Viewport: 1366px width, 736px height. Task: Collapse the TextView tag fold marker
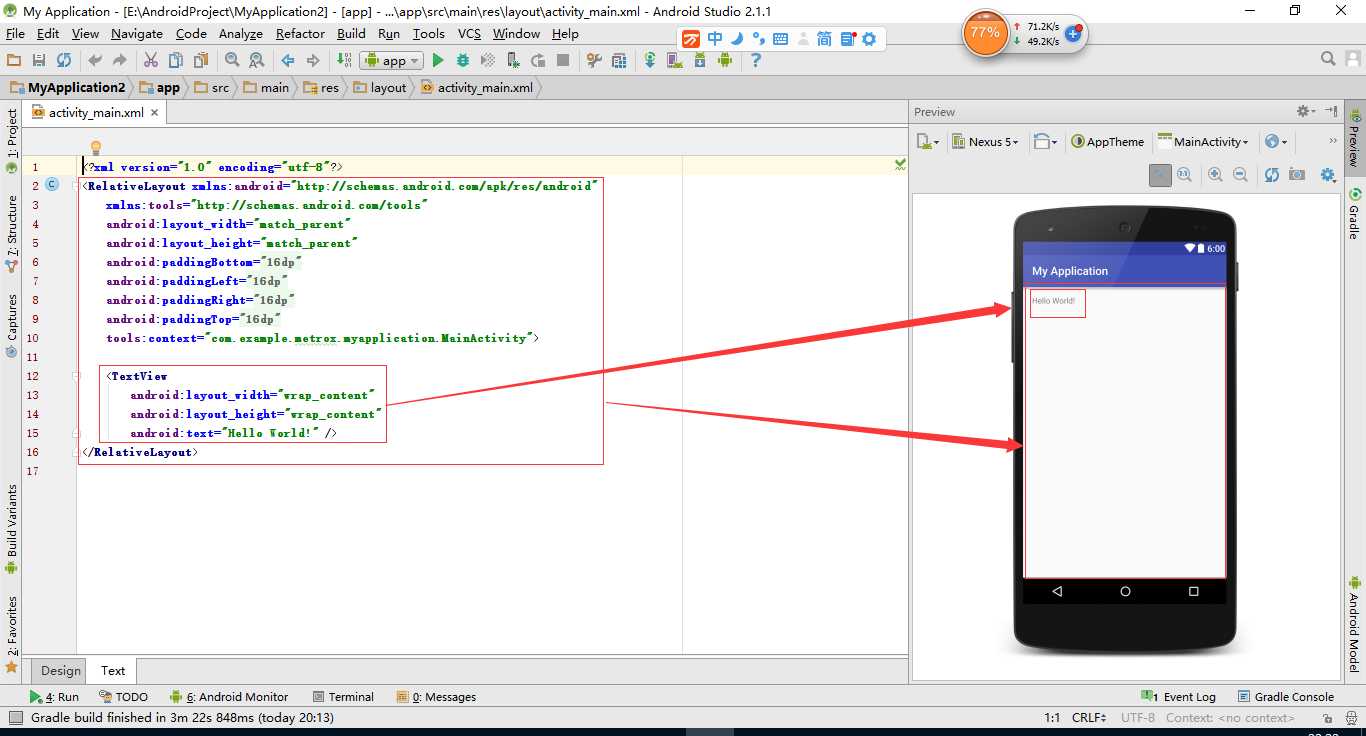click(76, 376)
